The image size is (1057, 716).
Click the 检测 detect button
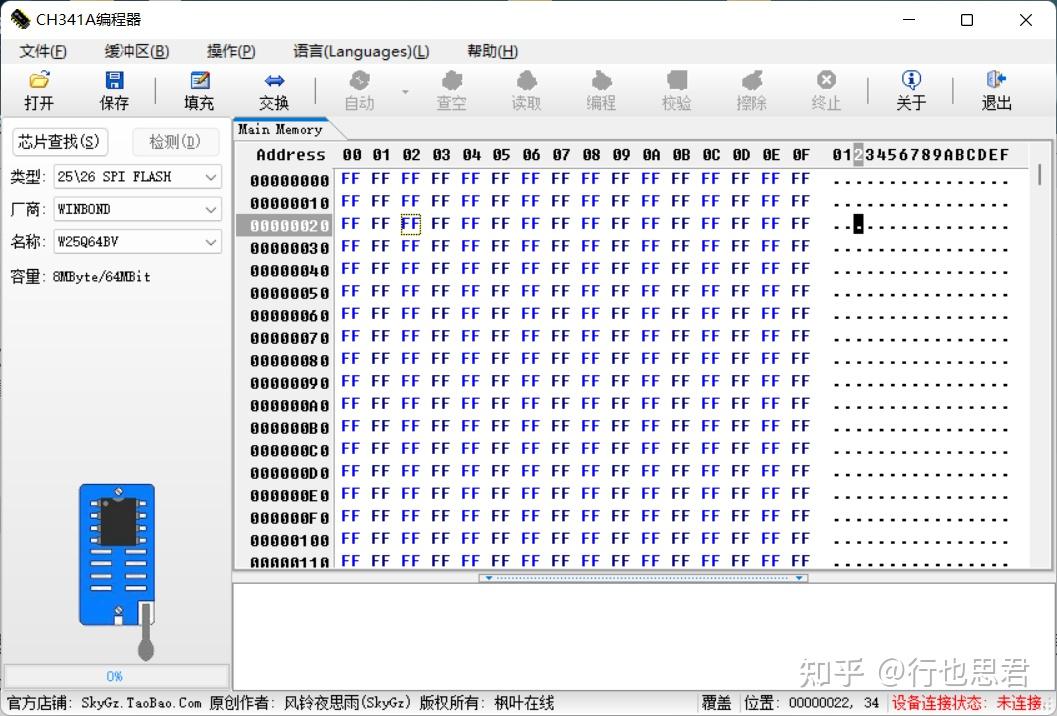click(176, 142)
